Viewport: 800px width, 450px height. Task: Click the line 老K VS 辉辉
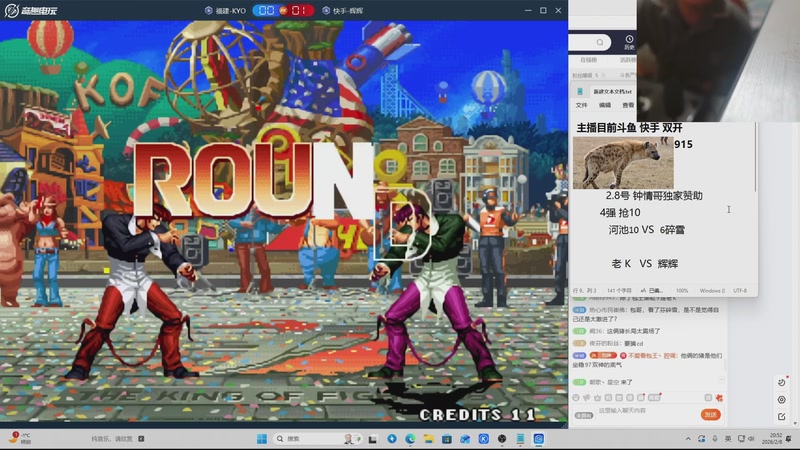click(645, 263)
